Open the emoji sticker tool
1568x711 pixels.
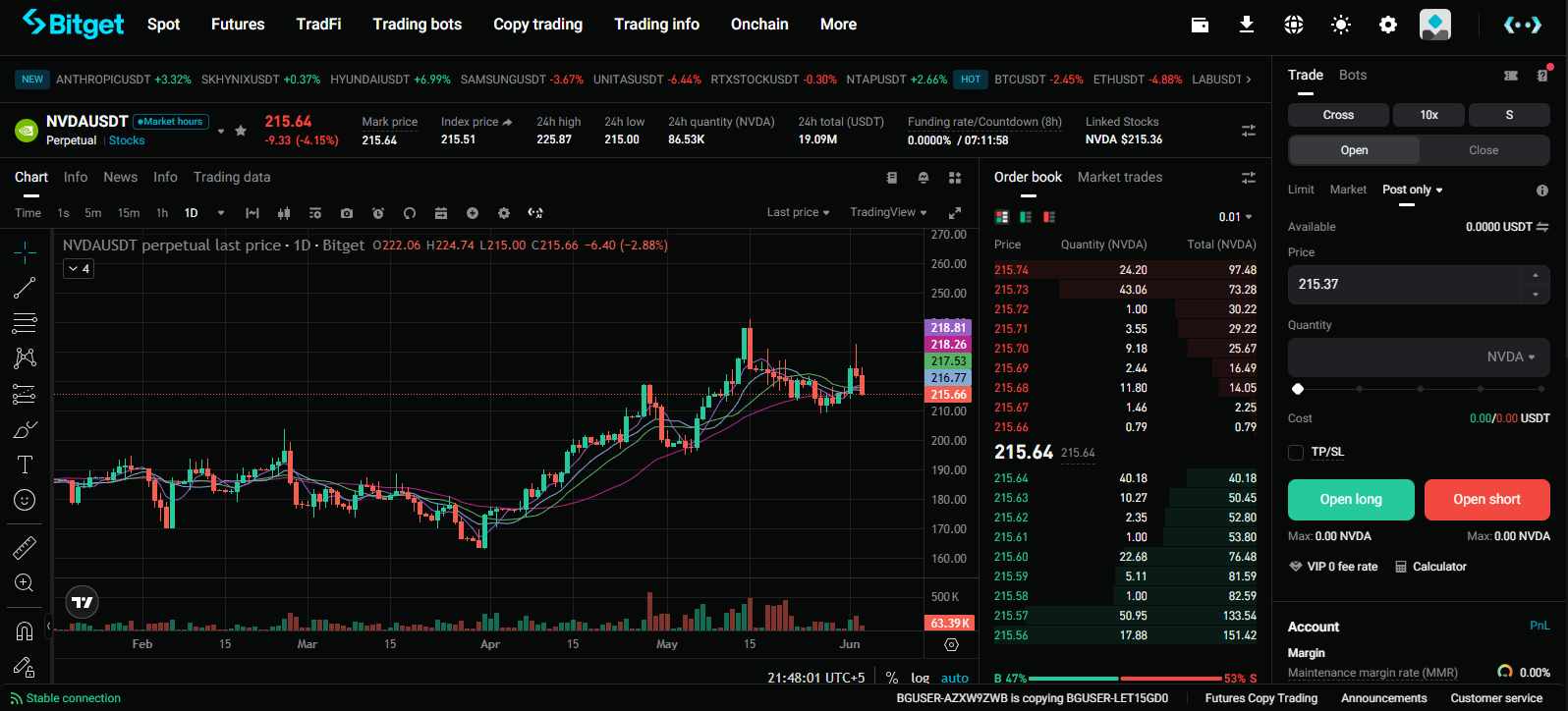(25, 500)
